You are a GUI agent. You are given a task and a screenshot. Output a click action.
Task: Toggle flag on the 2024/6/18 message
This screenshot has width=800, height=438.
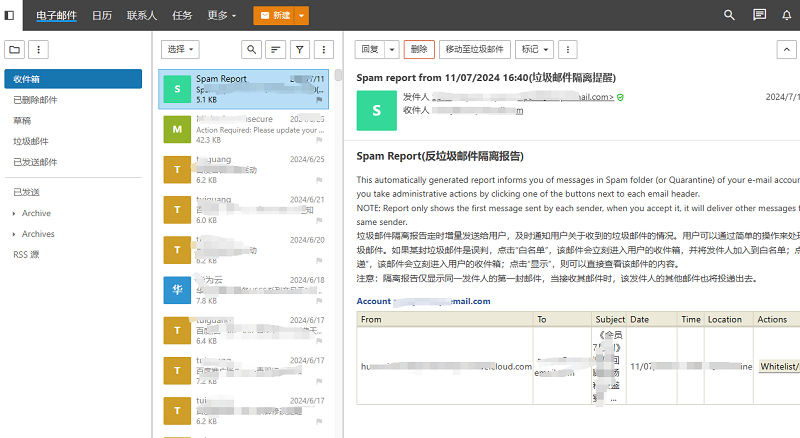point(319,301)
